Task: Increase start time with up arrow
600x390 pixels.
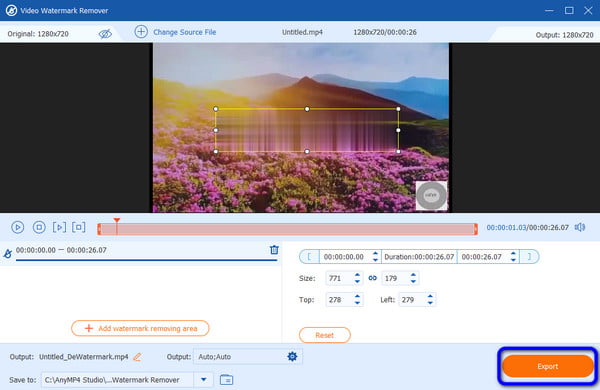Action: [x=375, y=253]
